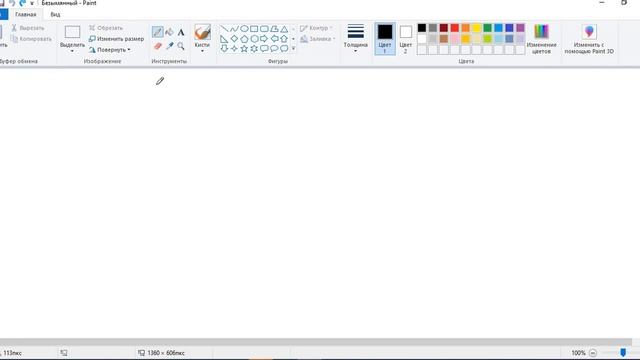
Task: Switch to the Главная tab
Action: 26,14
